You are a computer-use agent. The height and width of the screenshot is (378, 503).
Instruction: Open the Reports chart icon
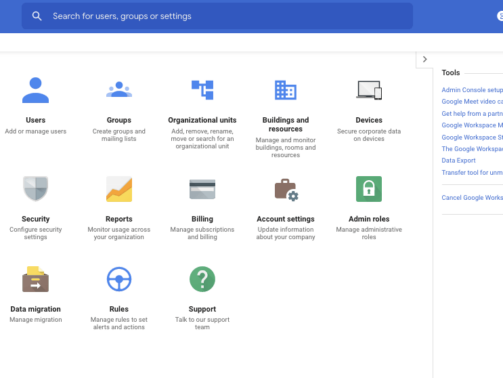119,189
